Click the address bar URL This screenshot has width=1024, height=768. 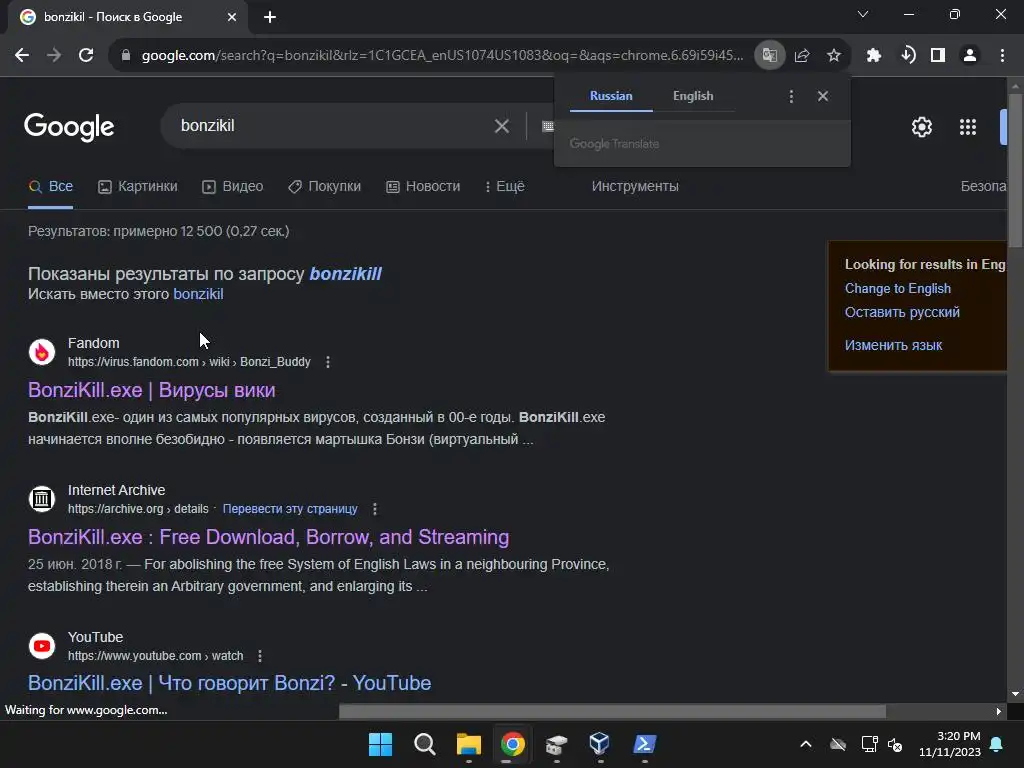pyautogui.click(x=442, y=56)
